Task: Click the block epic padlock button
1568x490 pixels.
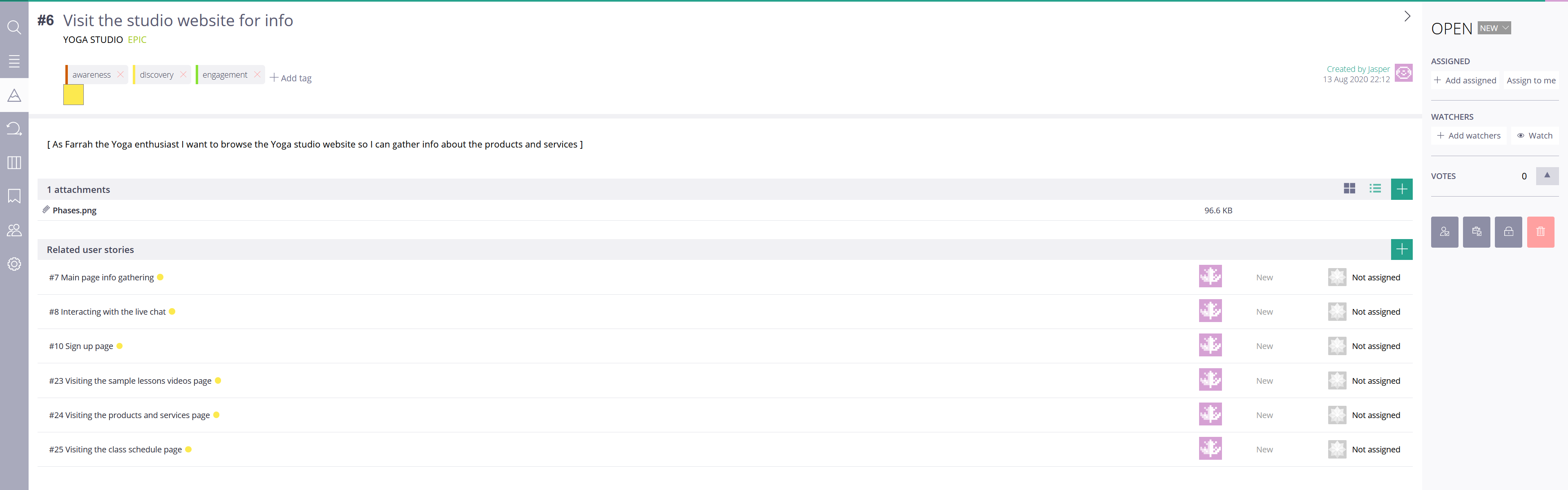Action: tap(1508, 232)
